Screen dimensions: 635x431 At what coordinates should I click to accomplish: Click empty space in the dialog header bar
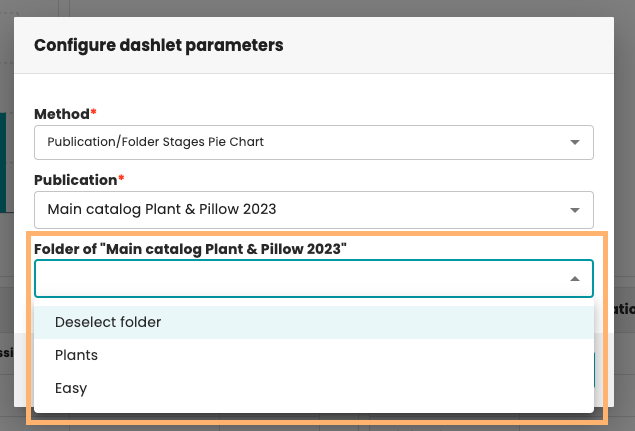click(x=450, y=45)
